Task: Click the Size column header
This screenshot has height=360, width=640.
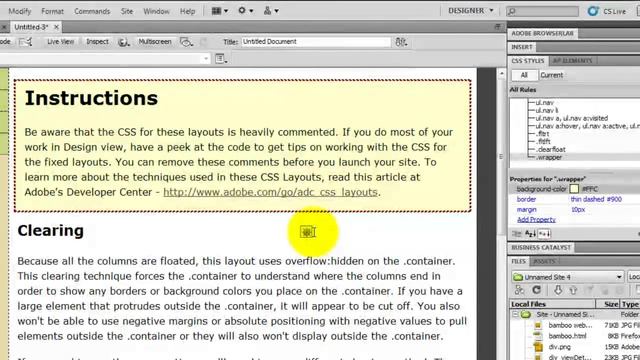Action: point(608,304)
